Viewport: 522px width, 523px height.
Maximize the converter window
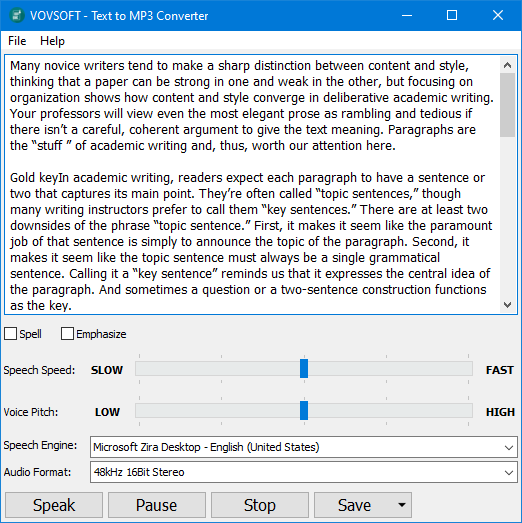click(x=452, y=15)
